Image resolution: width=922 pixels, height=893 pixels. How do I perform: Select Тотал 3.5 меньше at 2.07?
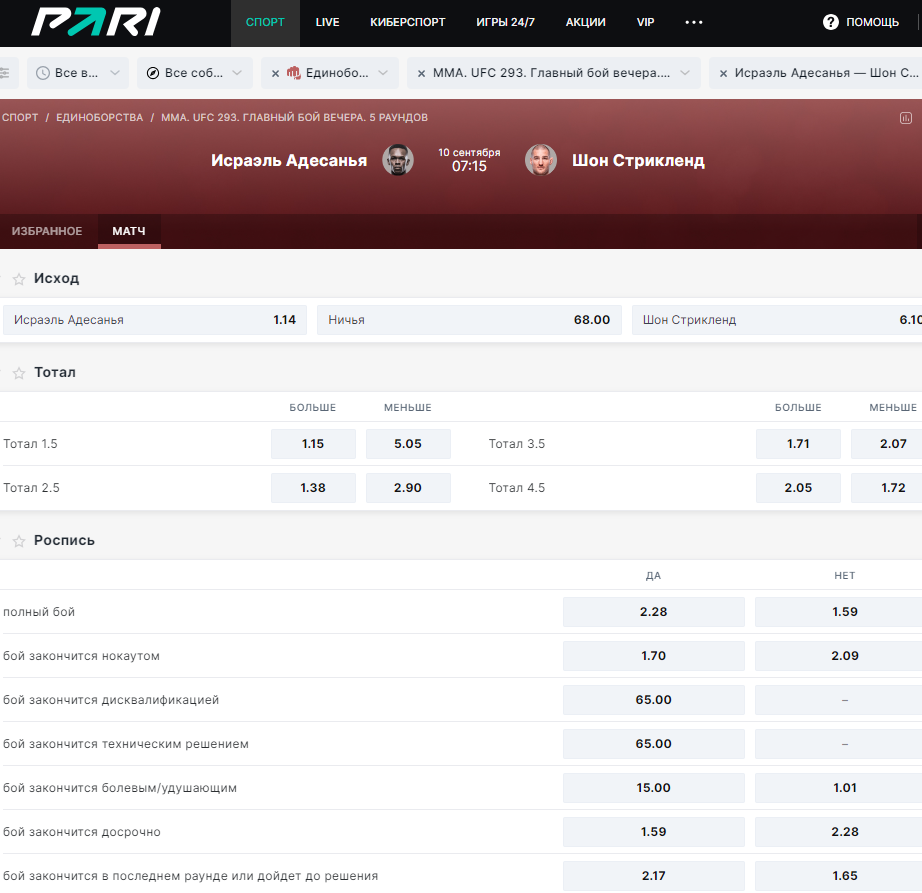(887, 444)
